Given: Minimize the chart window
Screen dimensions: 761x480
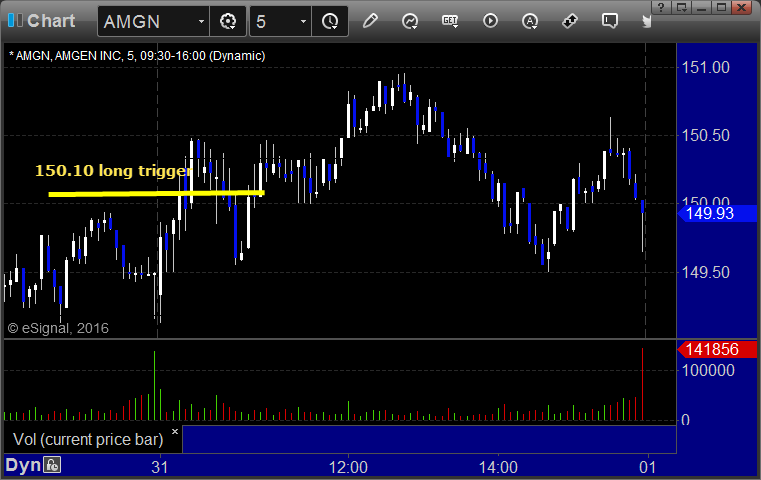Looking at the screenshot, I should click(701, 7).
